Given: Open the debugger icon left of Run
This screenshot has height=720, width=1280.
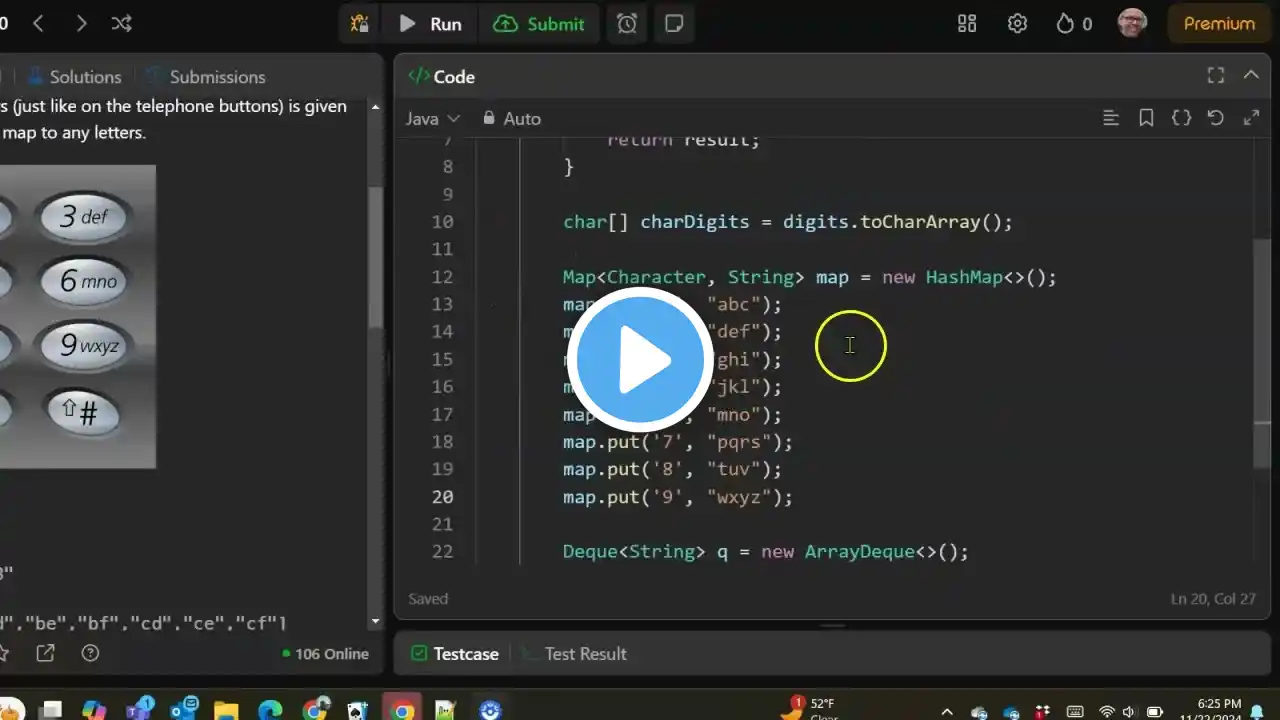Looking at the screenshot, I should point(359,23).
